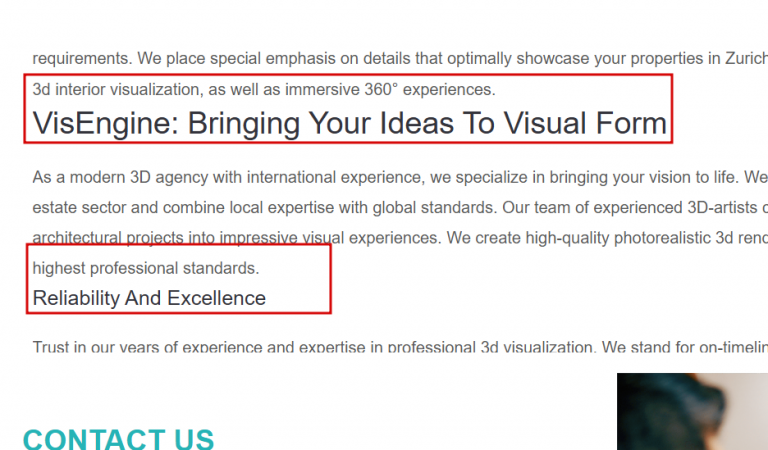
Task: Click the line '3d interior visualization, as well as immersive 360° experiences.'
Action: (264, 90)
